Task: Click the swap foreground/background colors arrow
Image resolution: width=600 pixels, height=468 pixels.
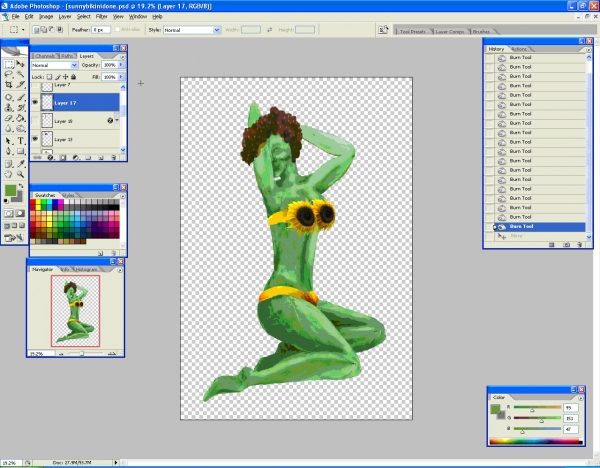Action: (21, 186)
